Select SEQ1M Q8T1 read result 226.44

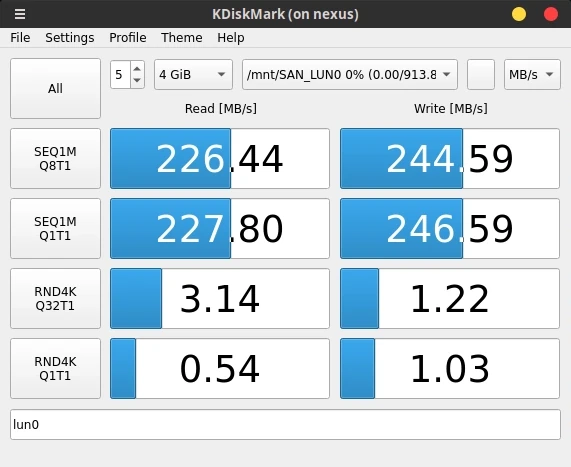click(220, 158)
